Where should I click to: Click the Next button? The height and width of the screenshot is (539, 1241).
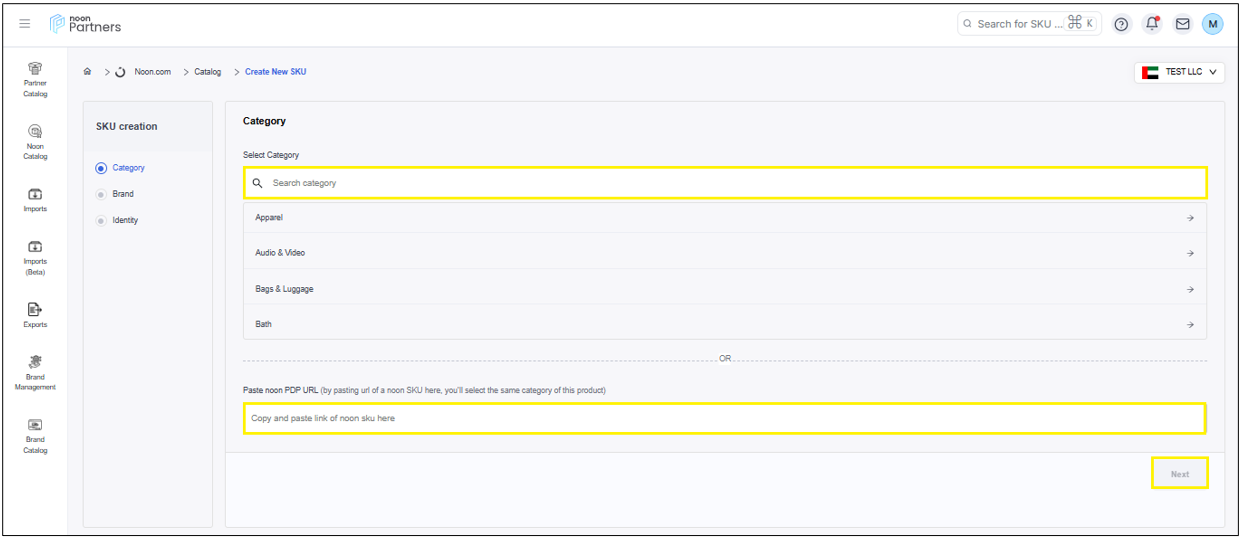tap(1180, 474)
